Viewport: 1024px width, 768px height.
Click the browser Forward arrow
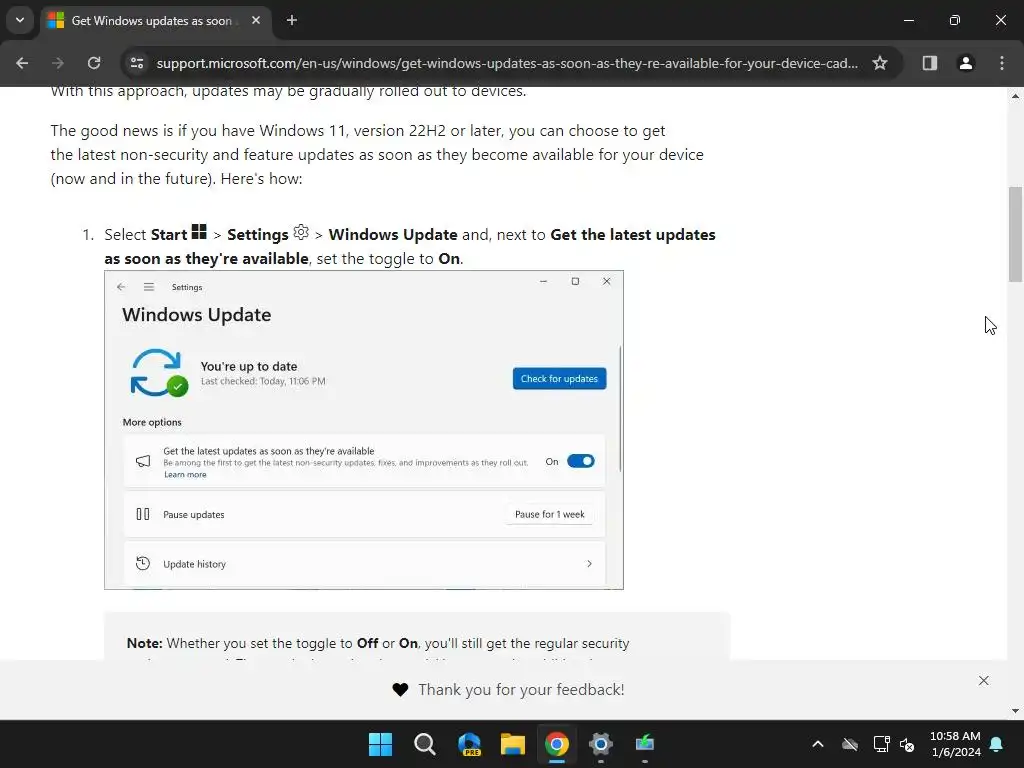pyautogui.click(x=58, y=63)
